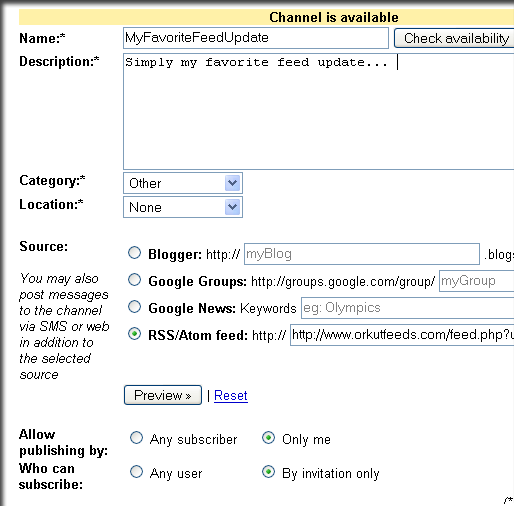Click the myBlog Blogger URL field
Viewport: 514px width, 506px height.
click(x=362, y=254)
